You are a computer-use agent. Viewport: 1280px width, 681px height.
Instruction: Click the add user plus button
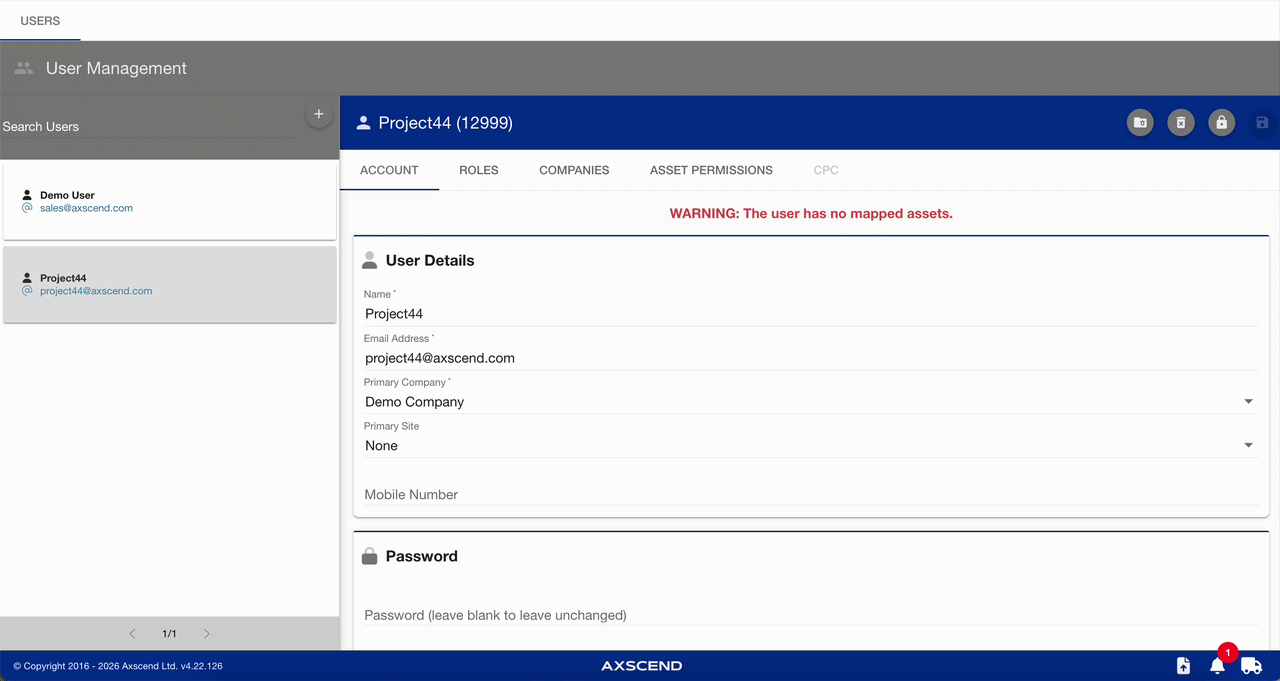(x=319, y=114)
